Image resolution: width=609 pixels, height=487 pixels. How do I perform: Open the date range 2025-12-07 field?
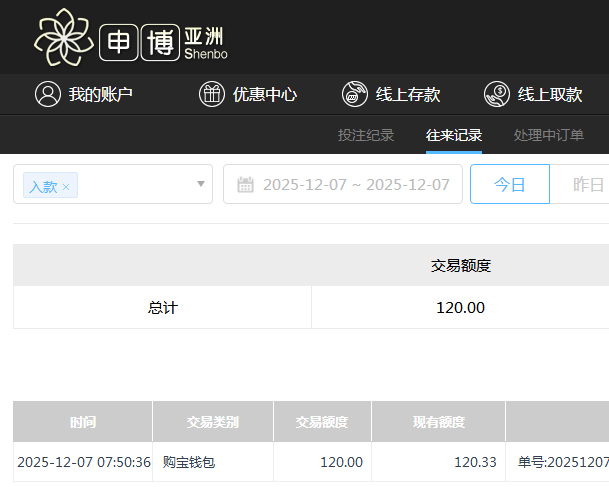(x=343, y=184)
